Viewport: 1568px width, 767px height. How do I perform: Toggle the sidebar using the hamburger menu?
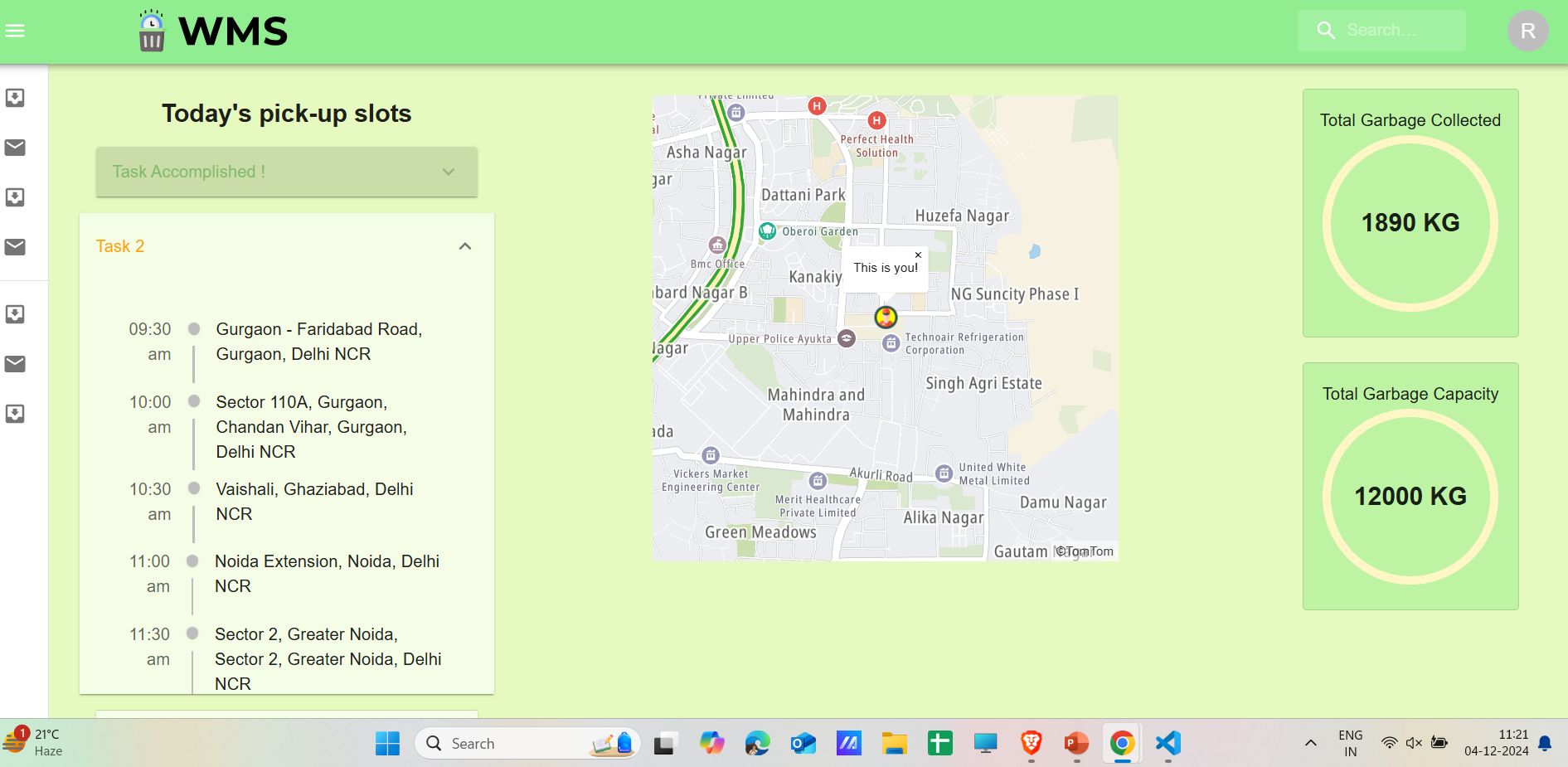[x=16, y=30]
